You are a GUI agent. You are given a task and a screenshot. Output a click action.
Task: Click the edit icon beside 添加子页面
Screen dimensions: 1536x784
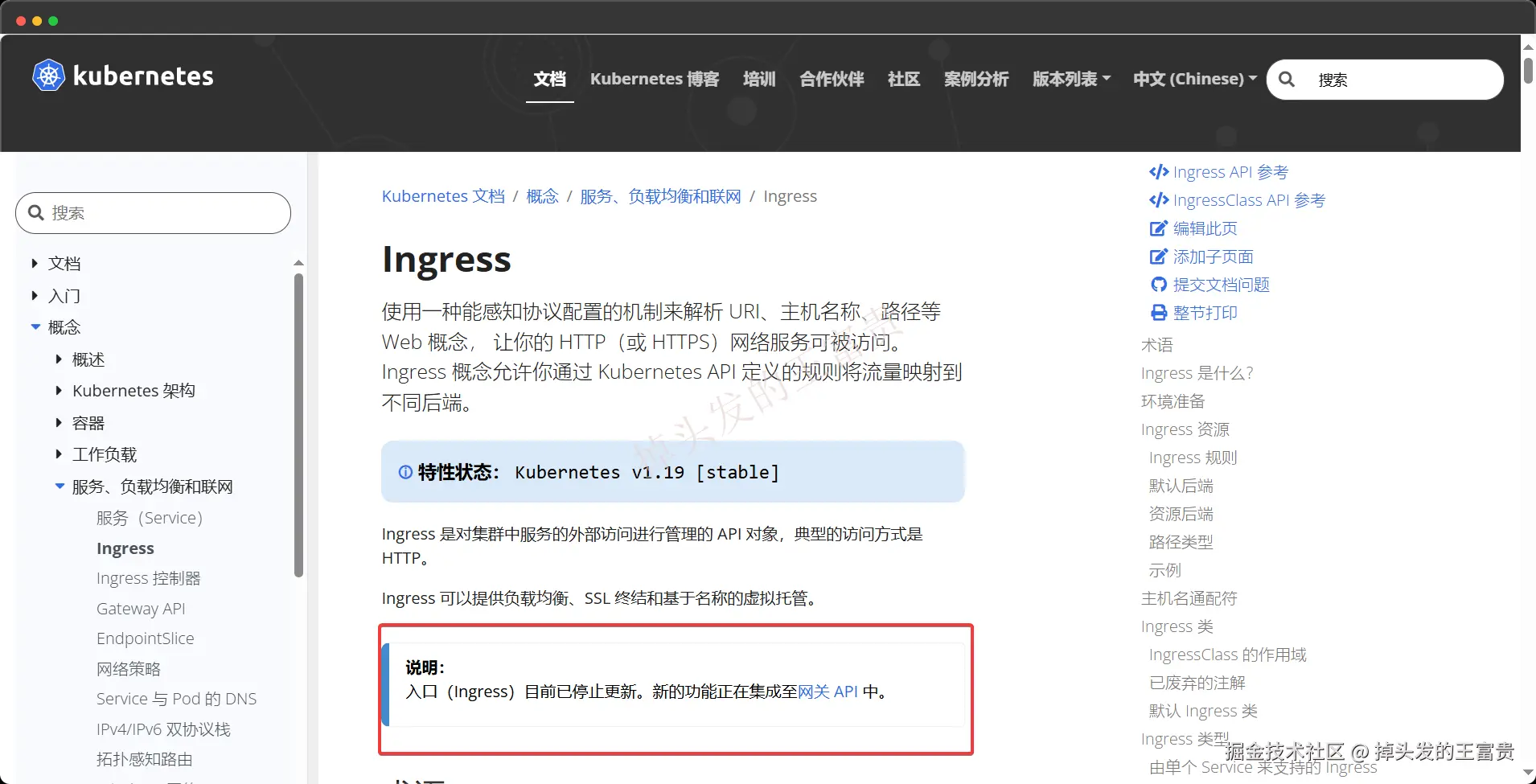tap(1158, 257)
